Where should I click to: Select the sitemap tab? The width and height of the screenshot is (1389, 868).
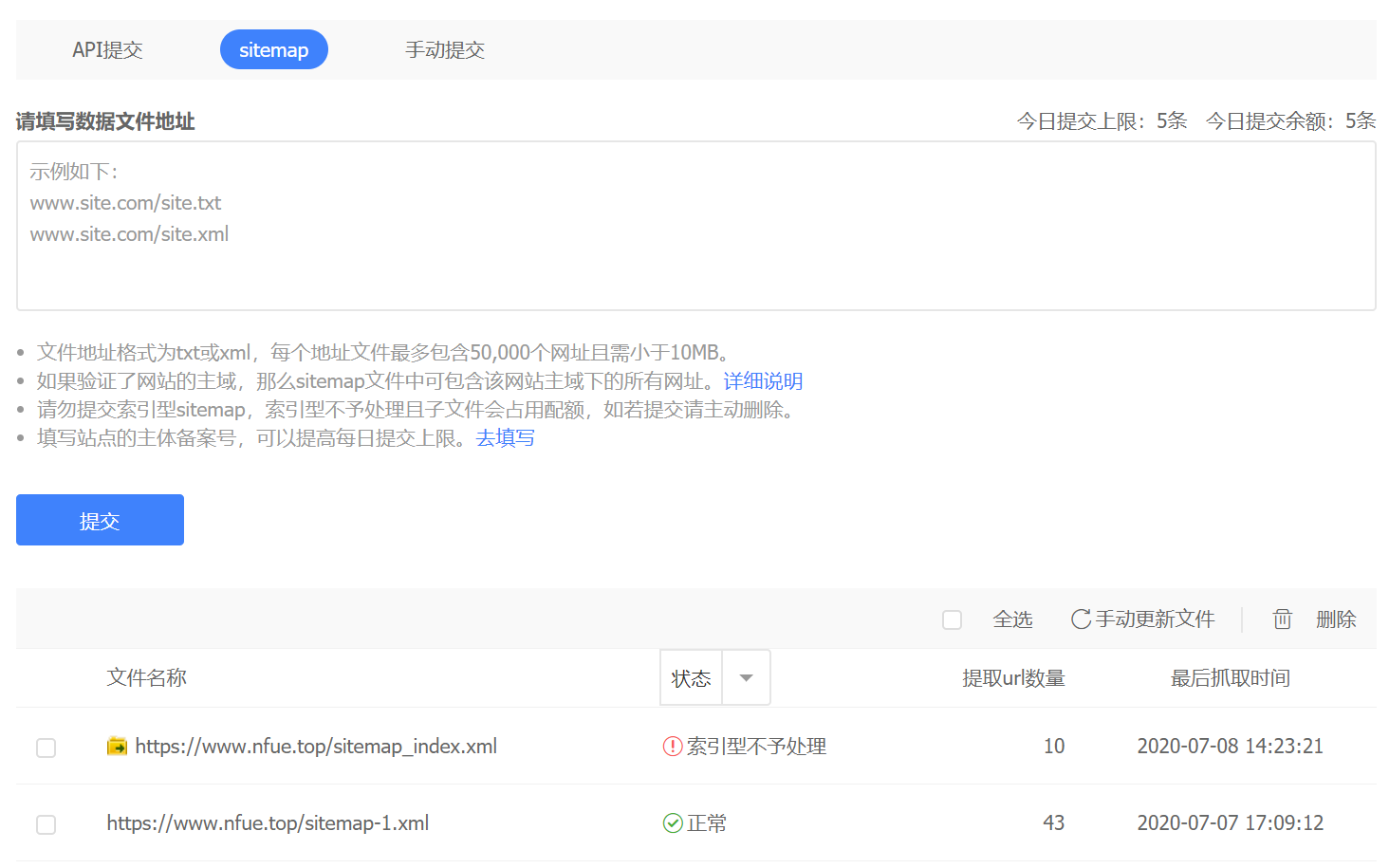pyautogui.click(x=274, y=49)
